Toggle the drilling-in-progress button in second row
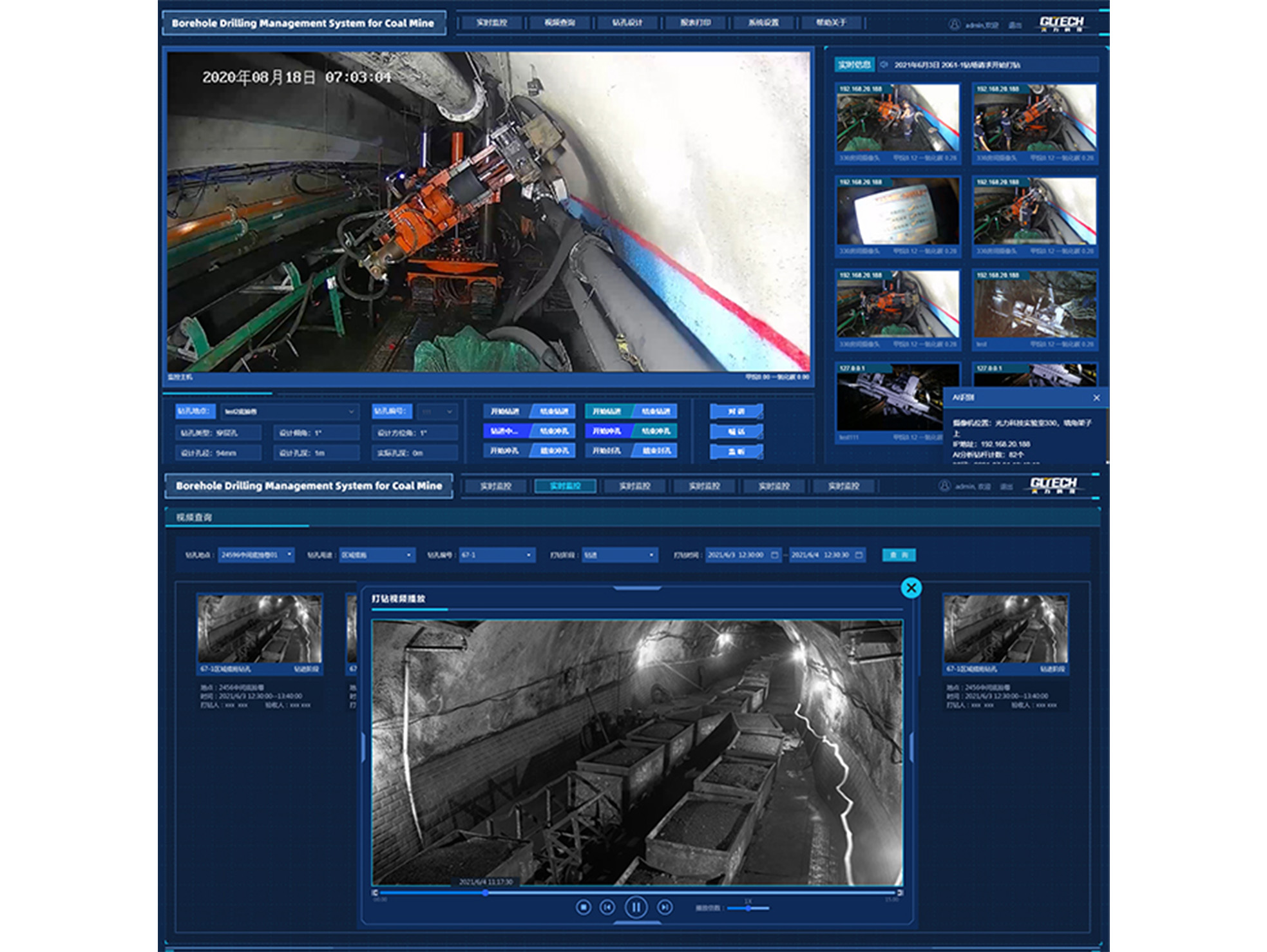 pos(505,431)
